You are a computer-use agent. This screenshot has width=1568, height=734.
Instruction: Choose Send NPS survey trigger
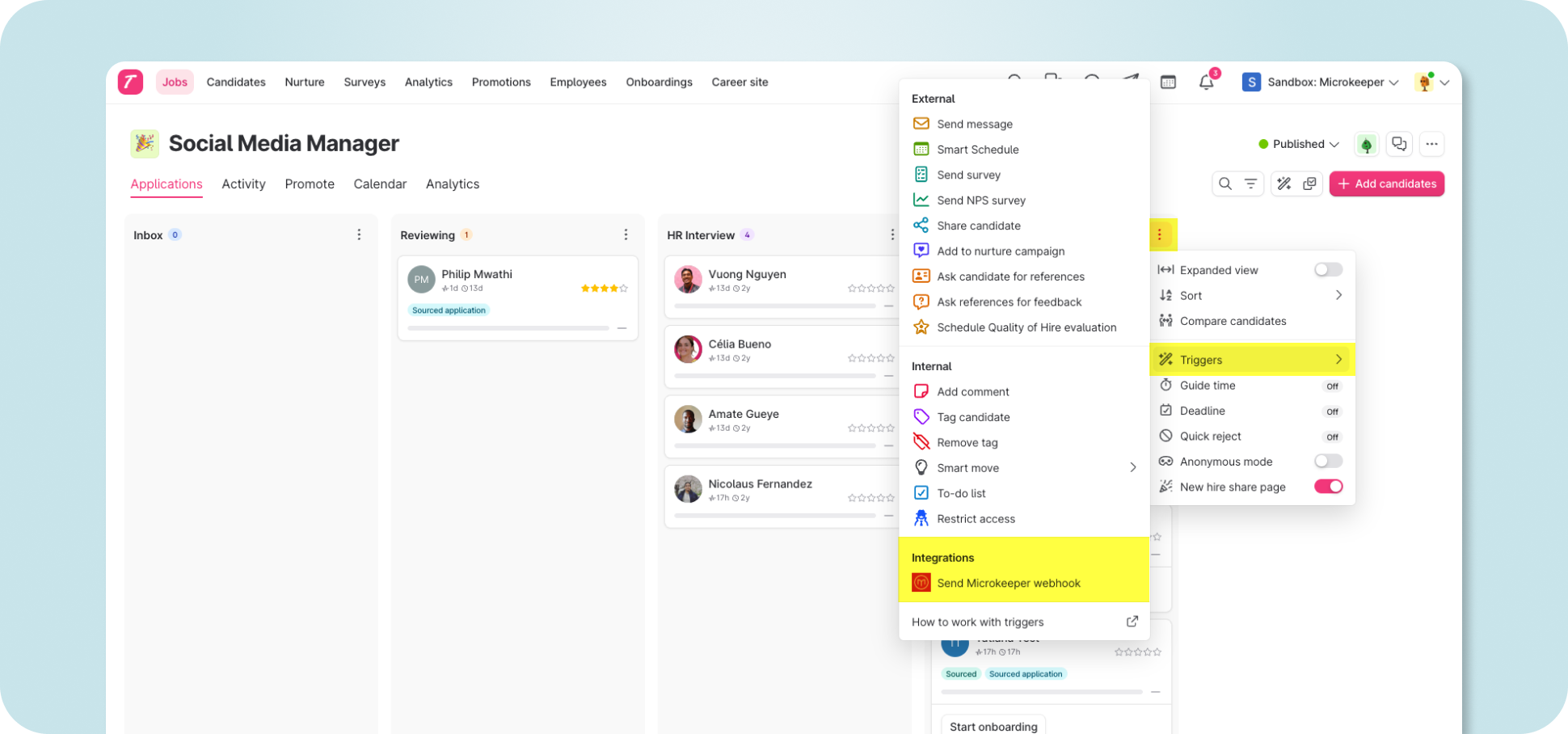(1024, 200)
